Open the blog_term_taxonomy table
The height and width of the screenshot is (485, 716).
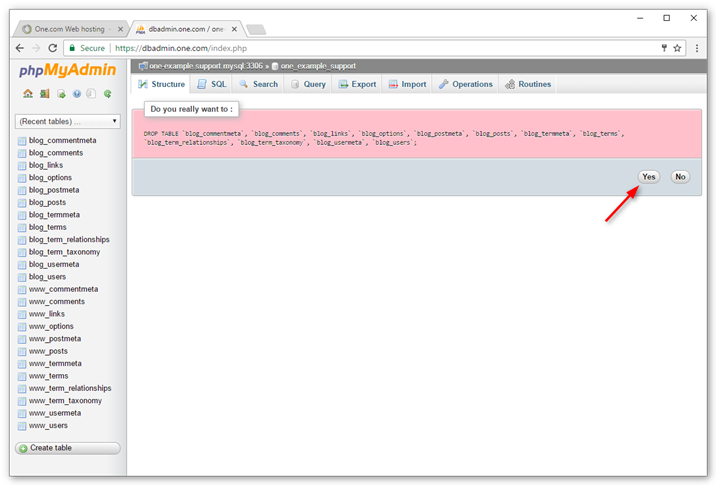point(64,252)
